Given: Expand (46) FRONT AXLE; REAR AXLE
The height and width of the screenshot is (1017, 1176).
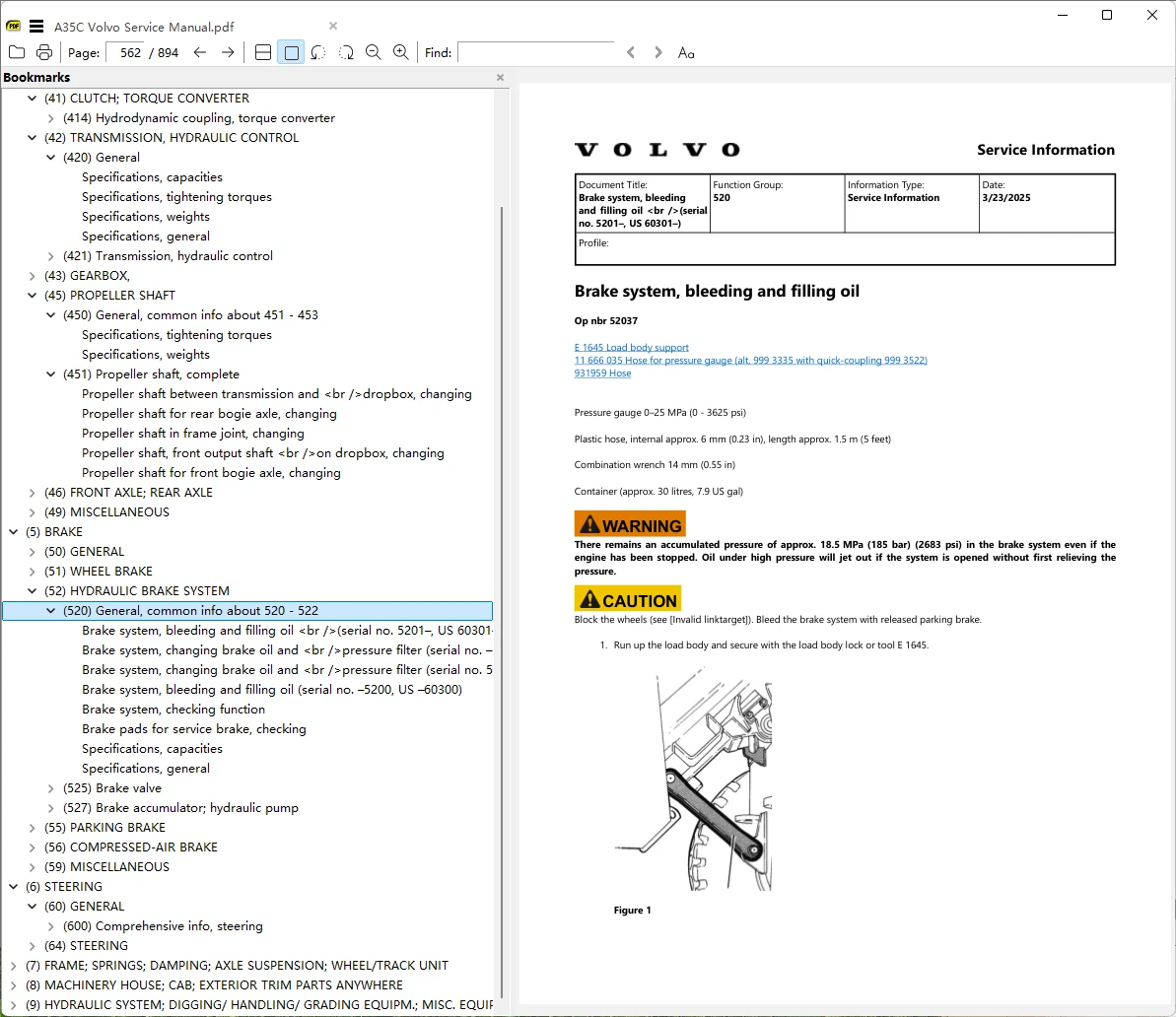Looking at the screenshot, I should [33, 492].
